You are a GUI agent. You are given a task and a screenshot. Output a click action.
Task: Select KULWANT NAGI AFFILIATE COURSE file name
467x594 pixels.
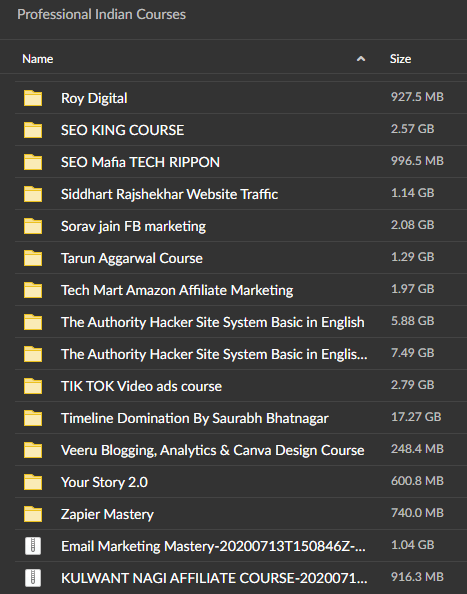point(214,578)
